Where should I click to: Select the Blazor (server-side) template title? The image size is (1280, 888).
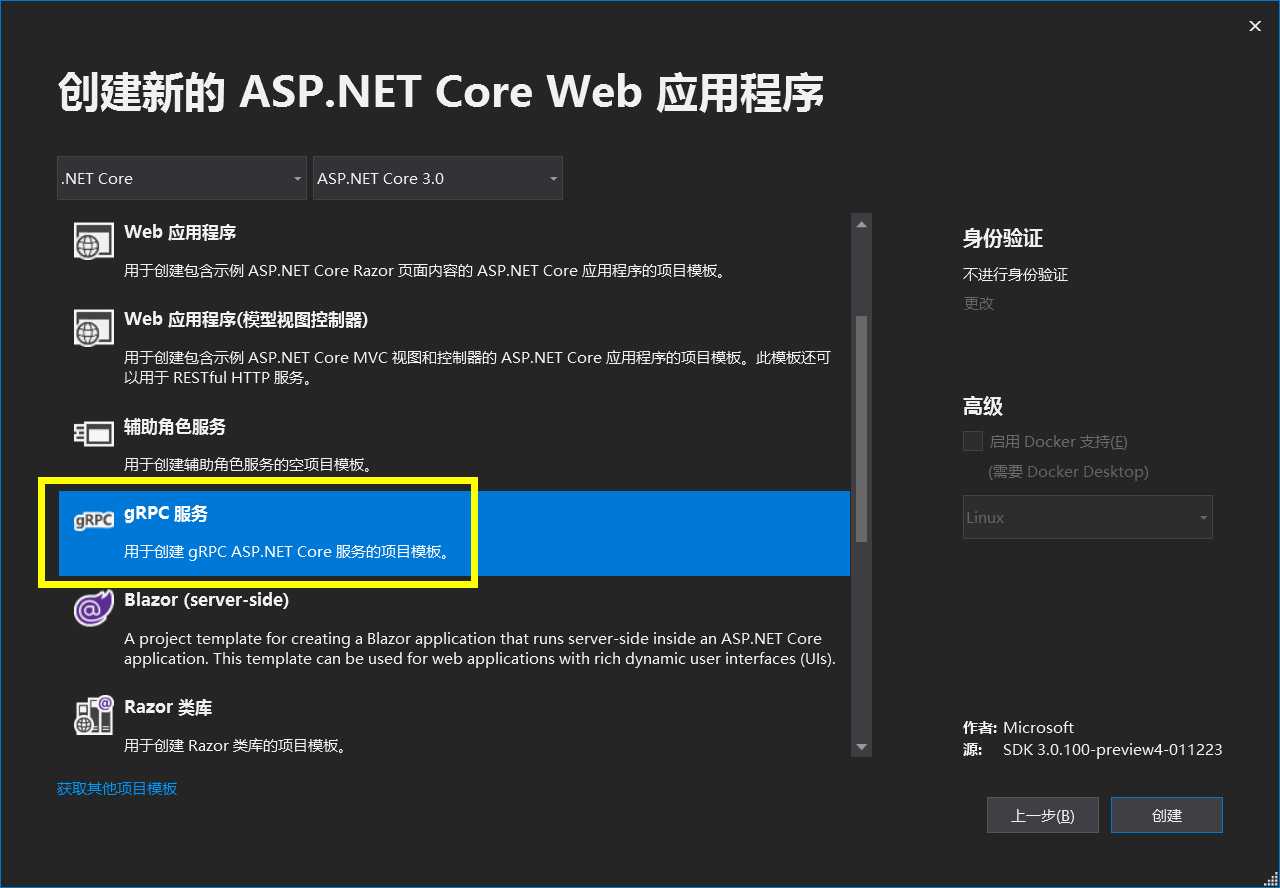tap(206, 600)
